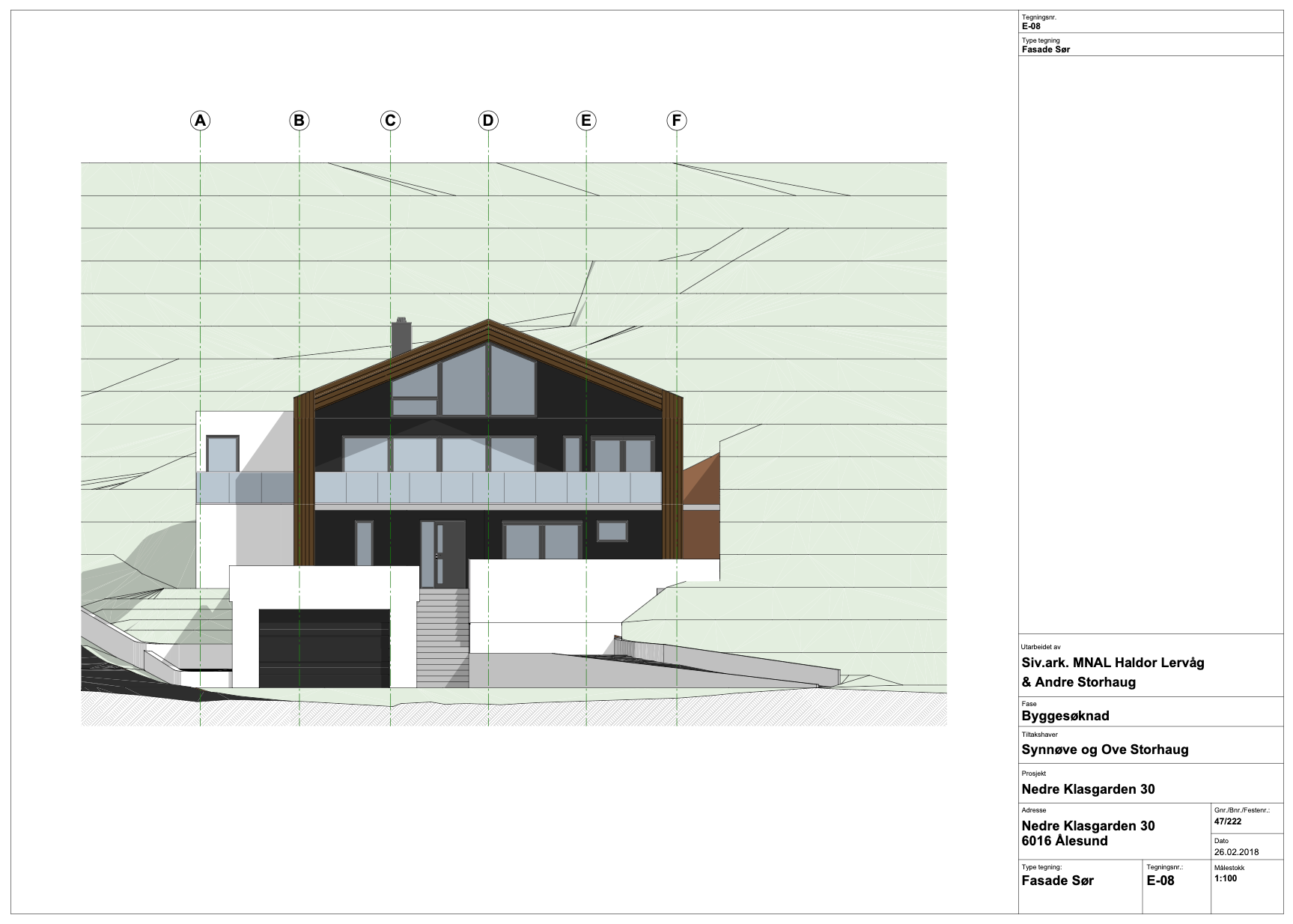Click the front entrance door
The width and height of the screenshot is (1293, 924).
click(442, 553)
